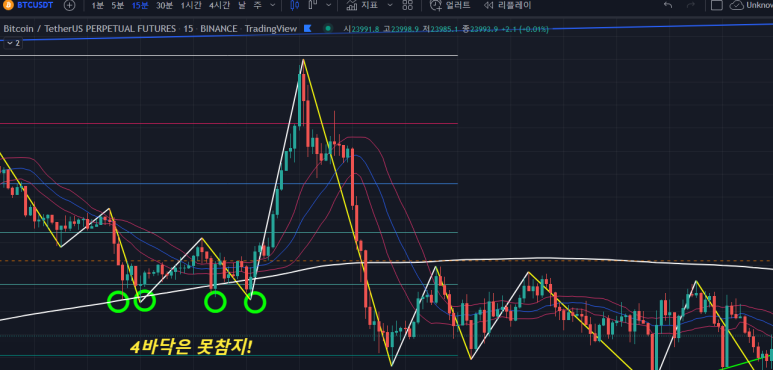The image size is (773, 370).
Task: Select the 5분 timeframe
Action: pyautogui.click(x=118, y=5)
